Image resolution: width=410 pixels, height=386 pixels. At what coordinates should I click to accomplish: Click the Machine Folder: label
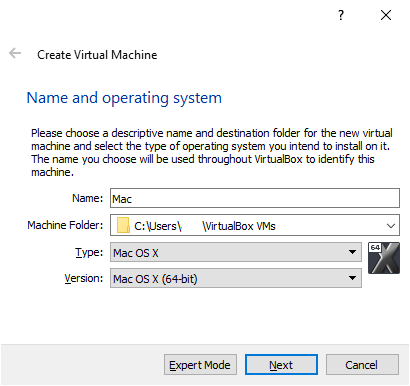[x=65, y=225]
